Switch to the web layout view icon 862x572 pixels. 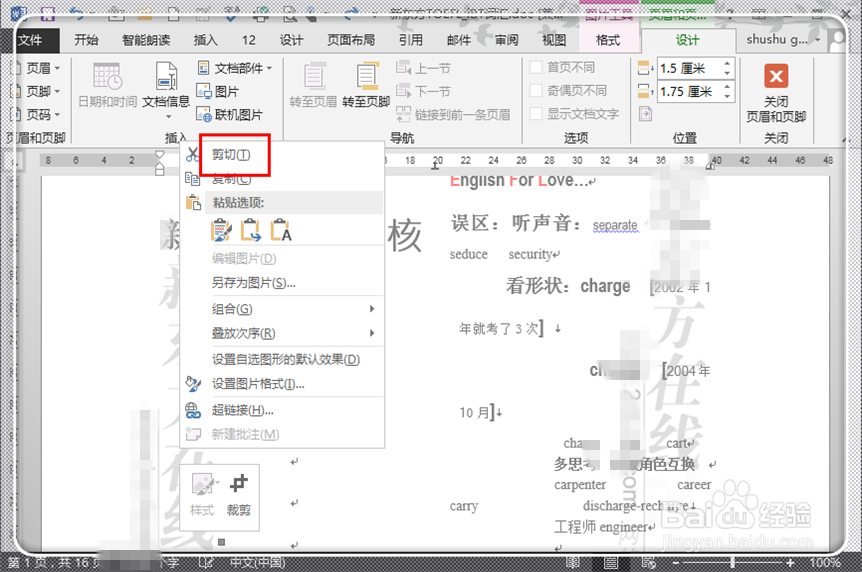tap(649, 563)
